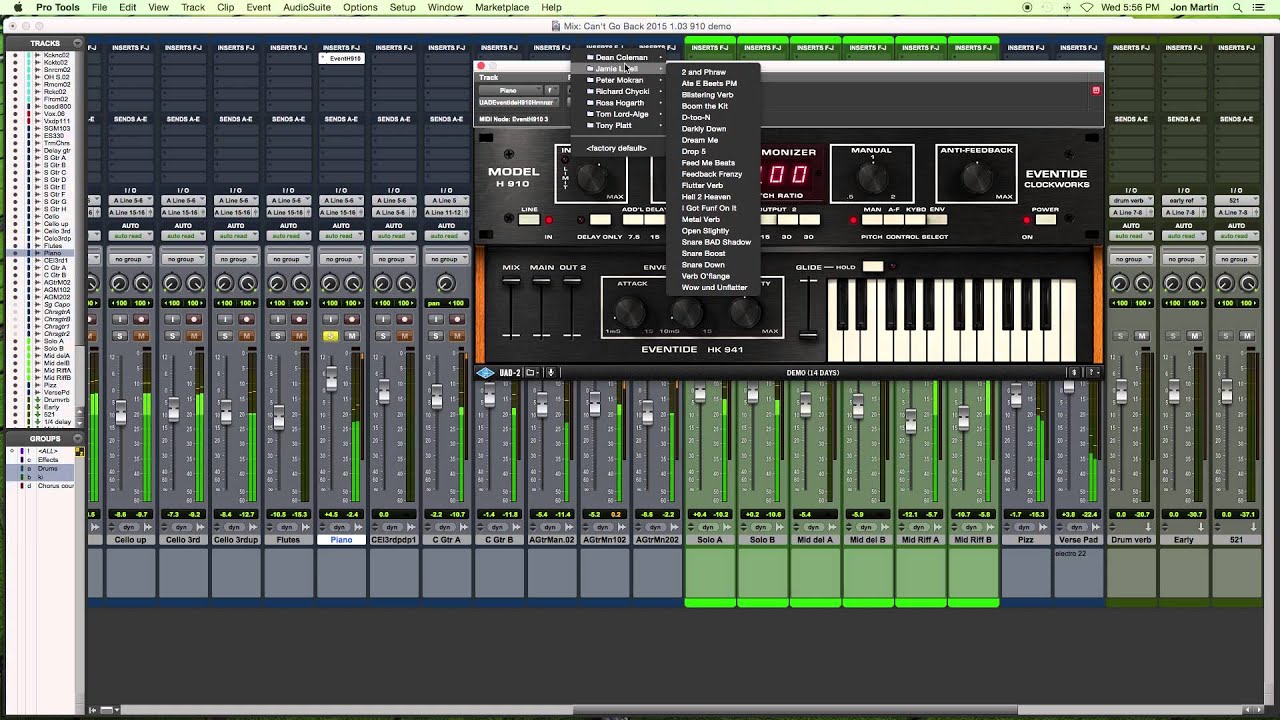The height and width of the screenshot is (720, 1280).
Task: Click the Pizz track name button
Action: click(x=1025, y=540)
